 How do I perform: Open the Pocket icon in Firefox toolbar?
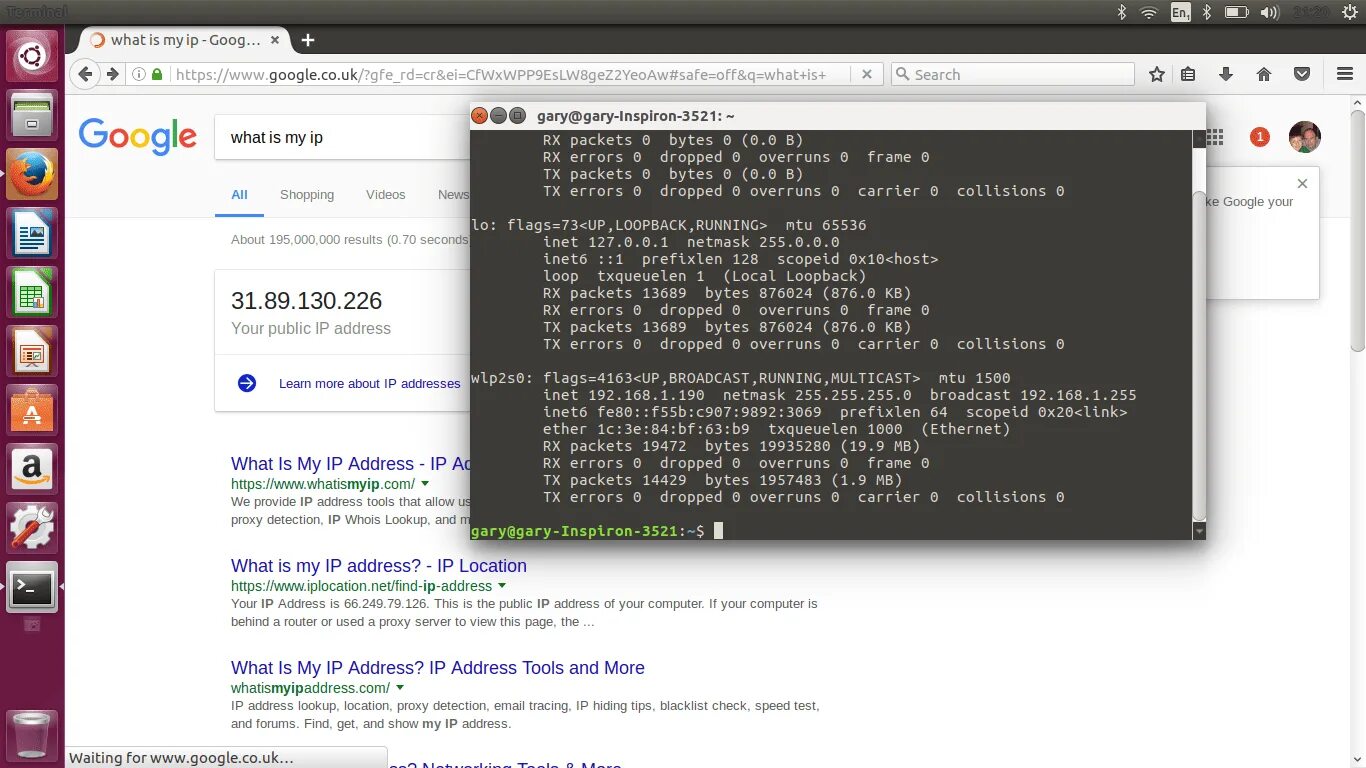(1302, 74)
